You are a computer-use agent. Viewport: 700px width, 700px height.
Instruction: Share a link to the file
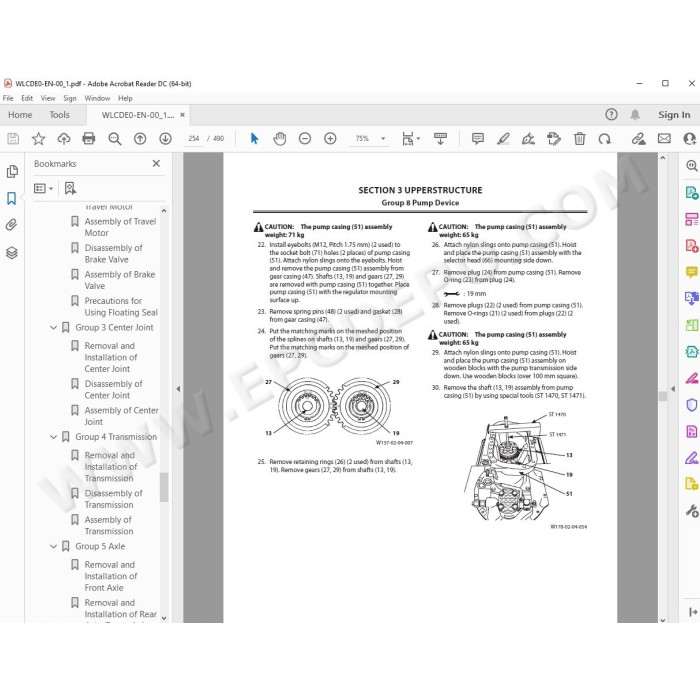[x=638, y=139]
